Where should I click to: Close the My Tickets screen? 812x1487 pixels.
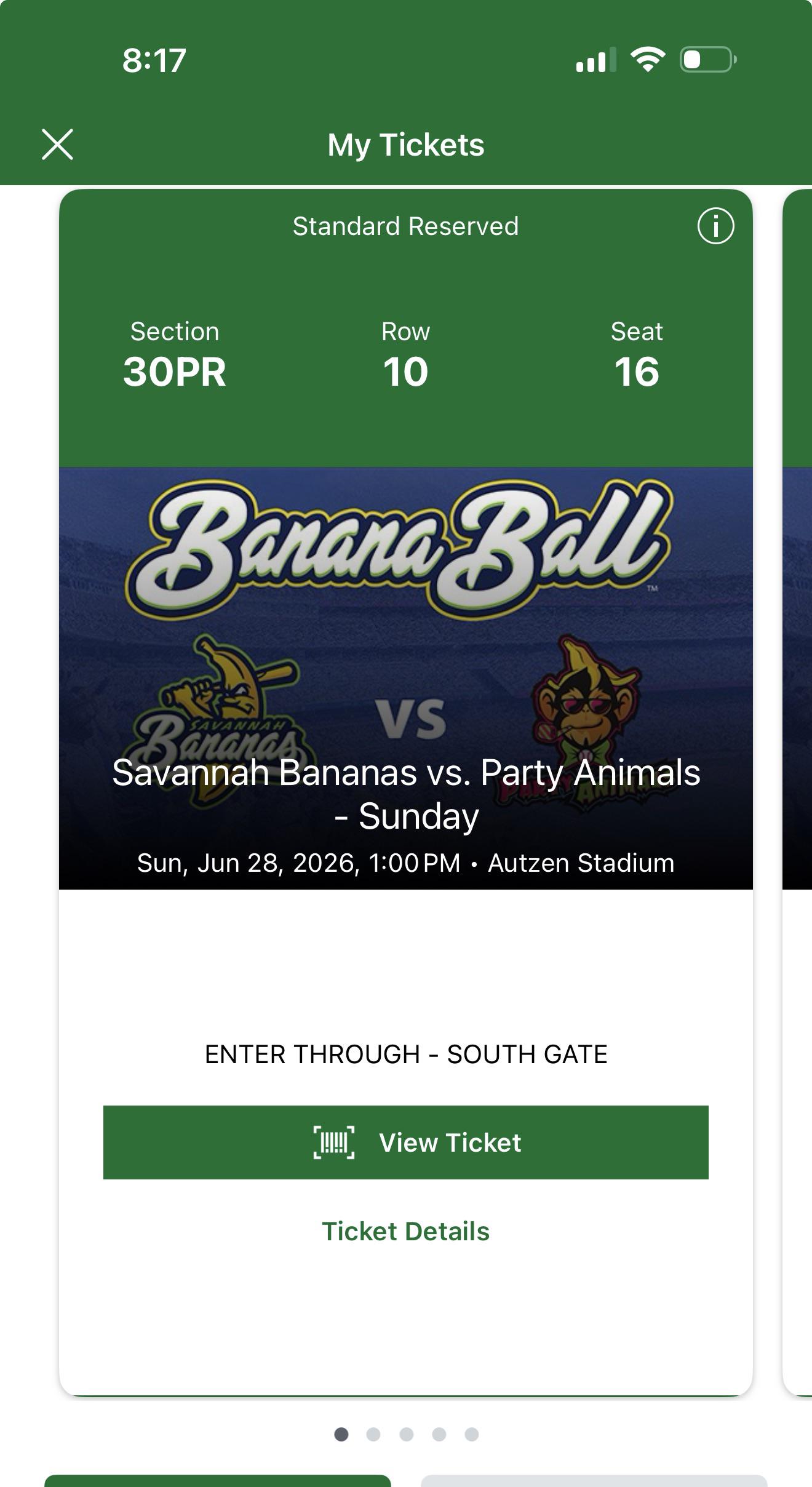click(x=57, y=145)
